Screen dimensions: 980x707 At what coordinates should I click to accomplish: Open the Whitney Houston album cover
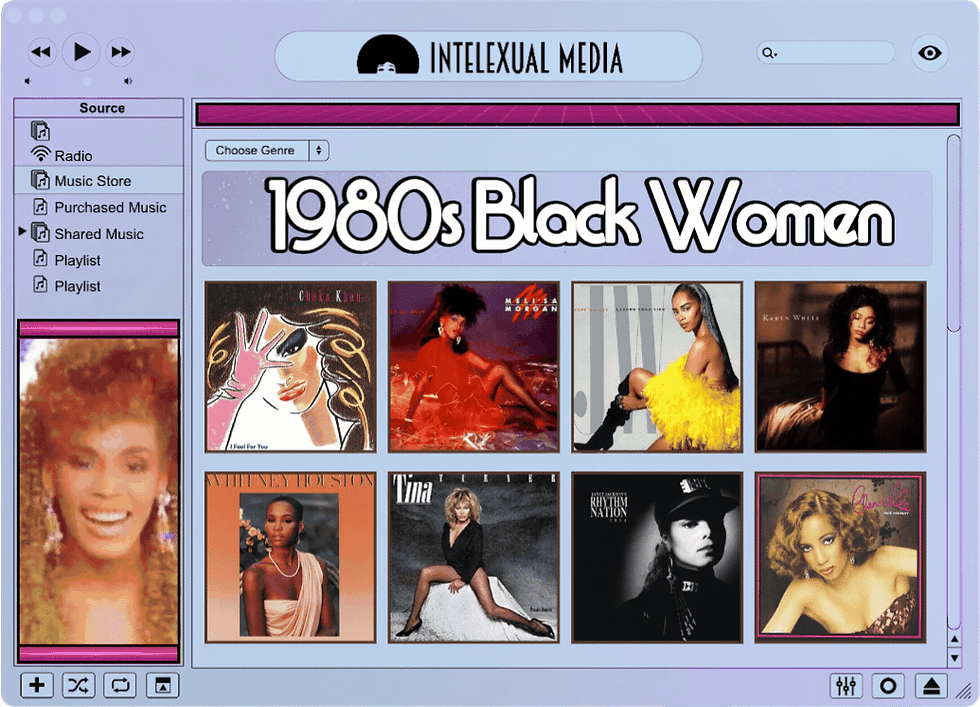[291, 558]
